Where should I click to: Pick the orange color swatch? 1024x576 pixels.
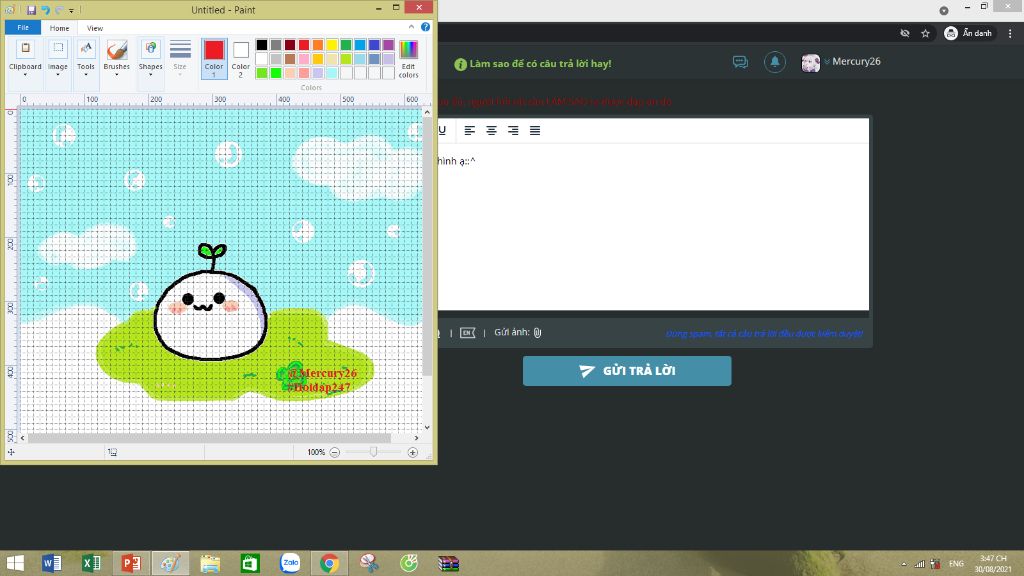pos(318,45)
